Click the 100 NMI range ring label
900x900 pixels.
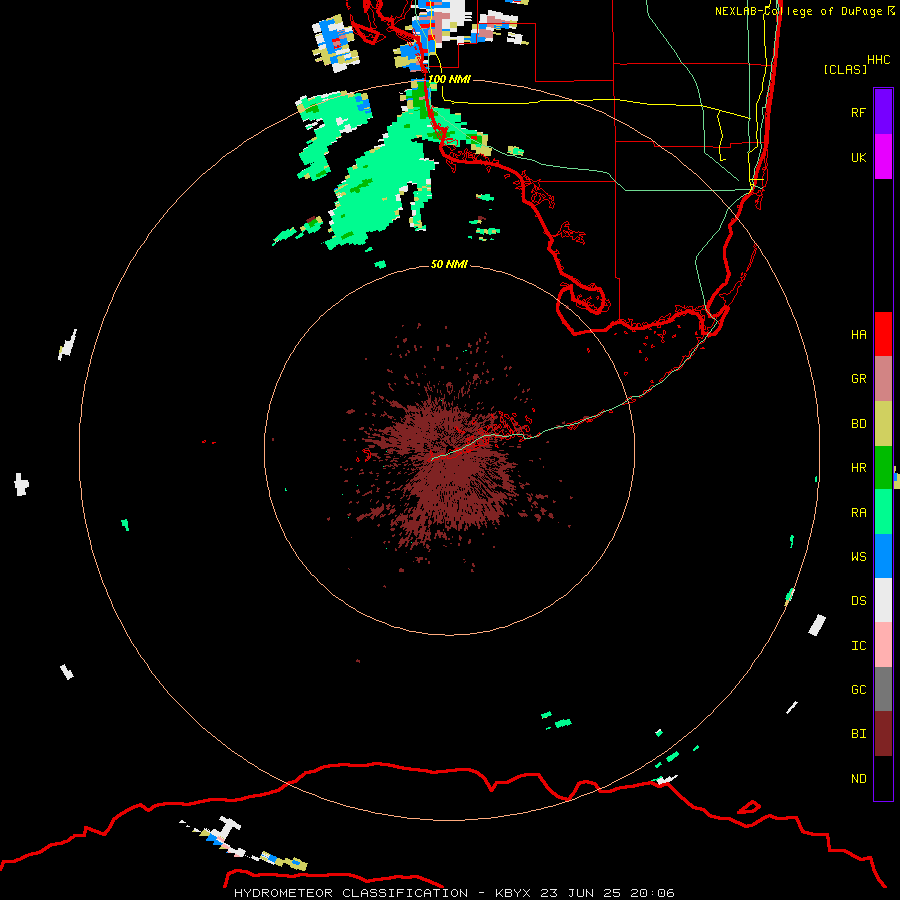pyautogui.click(x=449, y=79)
